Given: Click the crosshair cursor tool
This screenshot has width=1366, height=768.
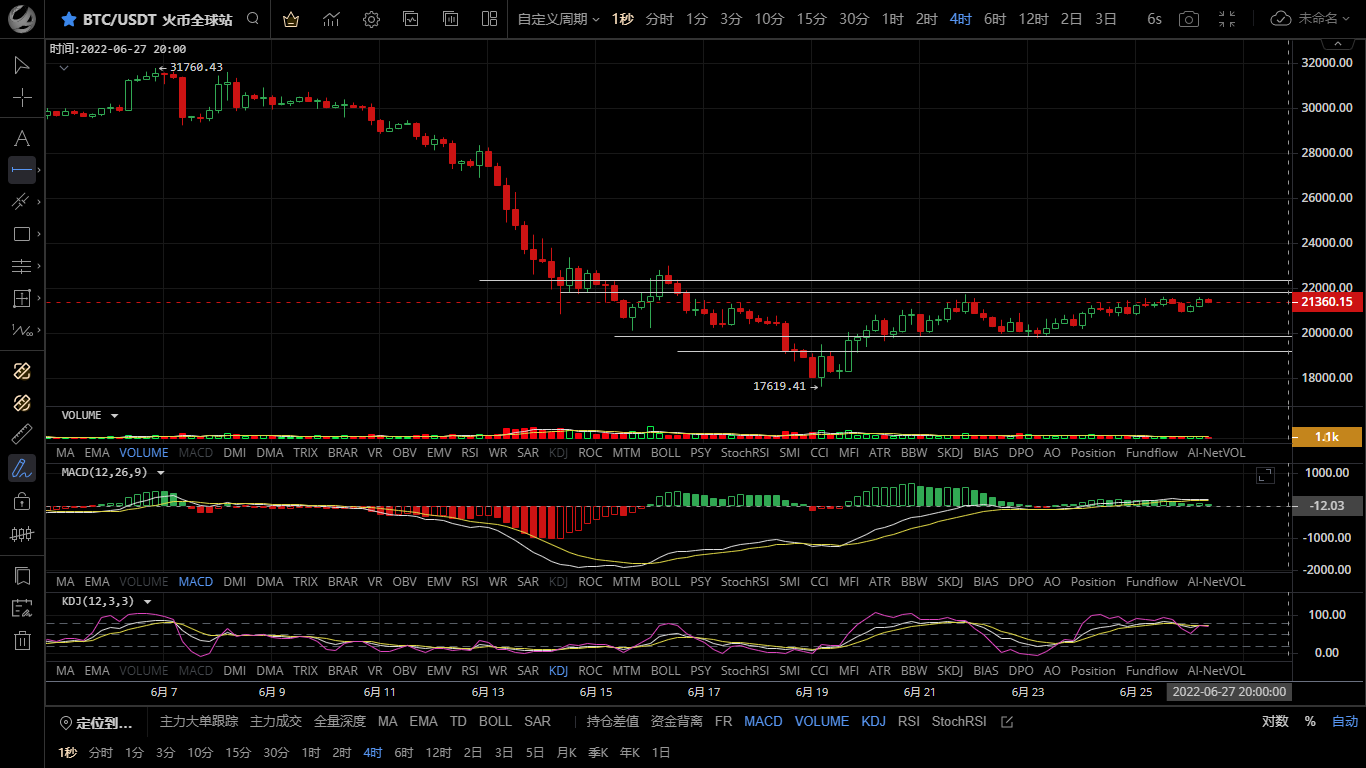Looking at the screenshot, I should [21, 98].
